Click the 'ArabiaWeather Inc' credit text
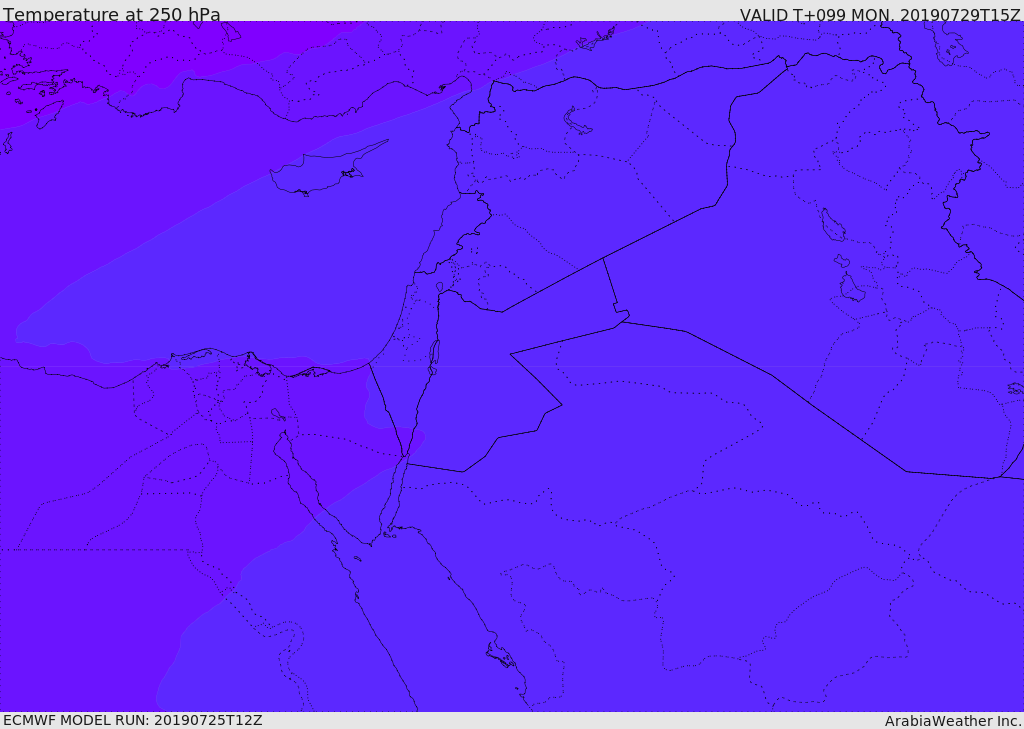Viewport: 1024px width, 729px height. 952,721
